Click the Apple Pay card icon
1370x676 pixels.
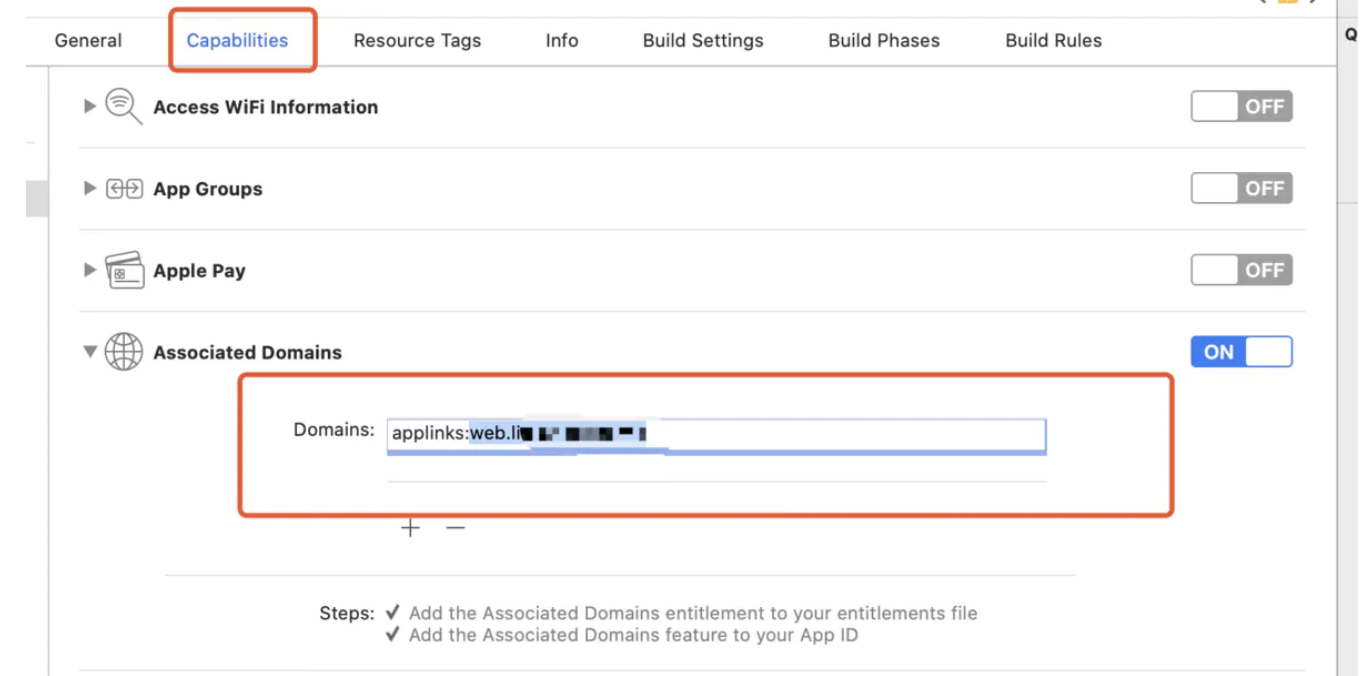coord(124,270)
